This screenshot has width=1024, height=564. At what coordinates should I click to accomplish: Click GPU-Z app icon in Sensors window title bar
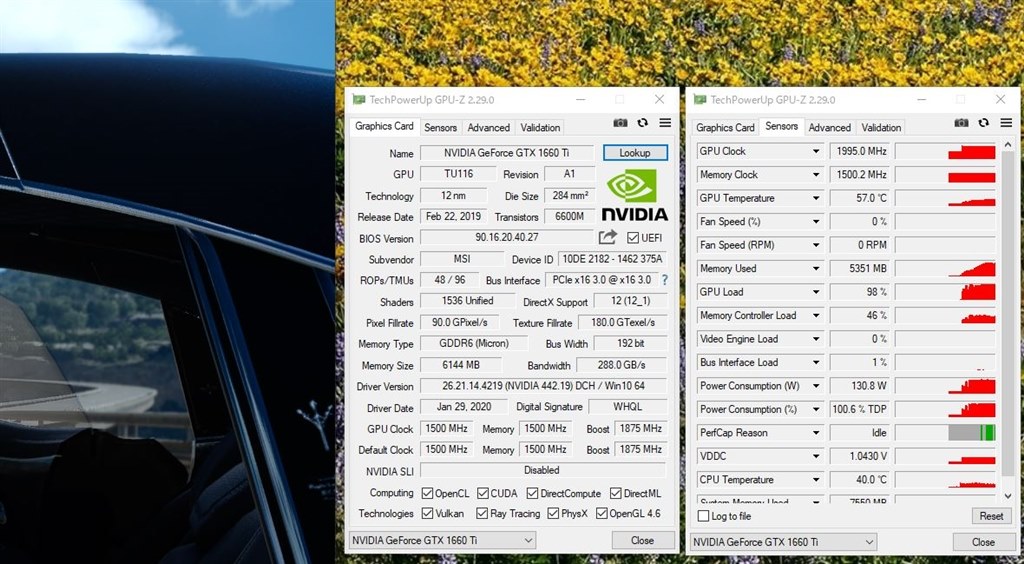[x=700, y=100]
